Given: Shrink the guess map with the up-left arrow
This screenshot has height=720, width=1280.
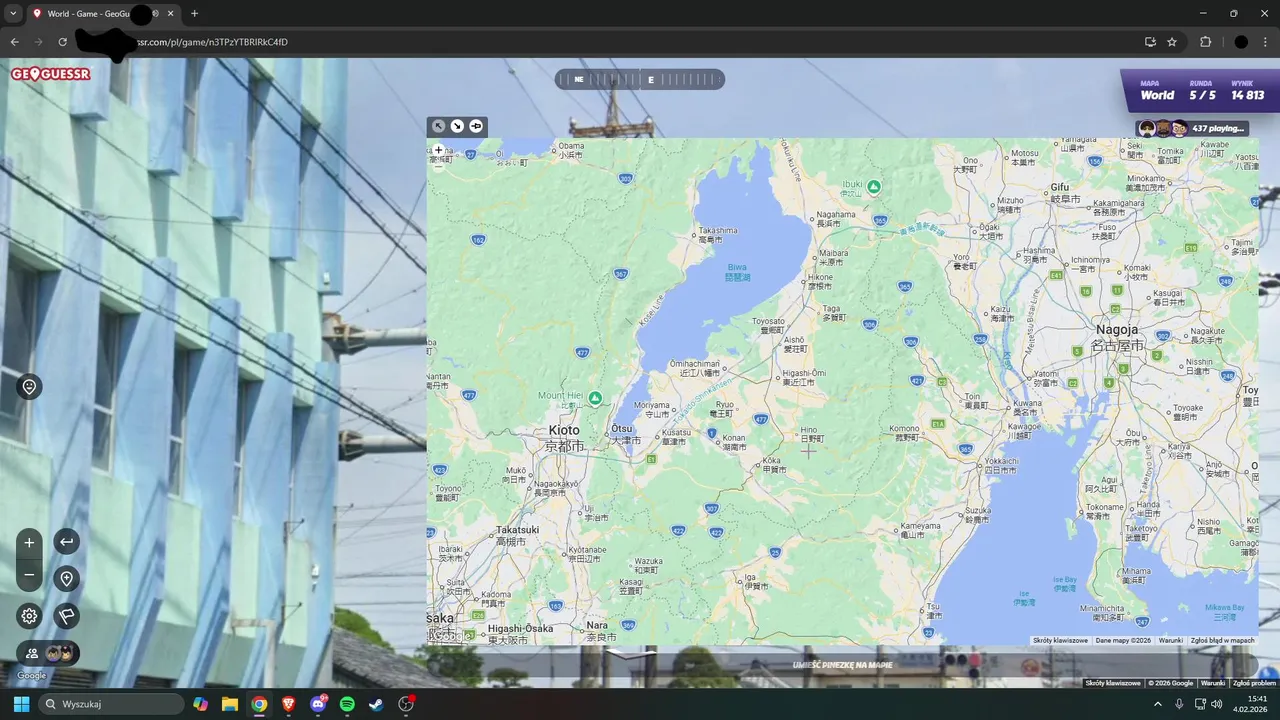Looking at the screenshot, I should point(438,126).
